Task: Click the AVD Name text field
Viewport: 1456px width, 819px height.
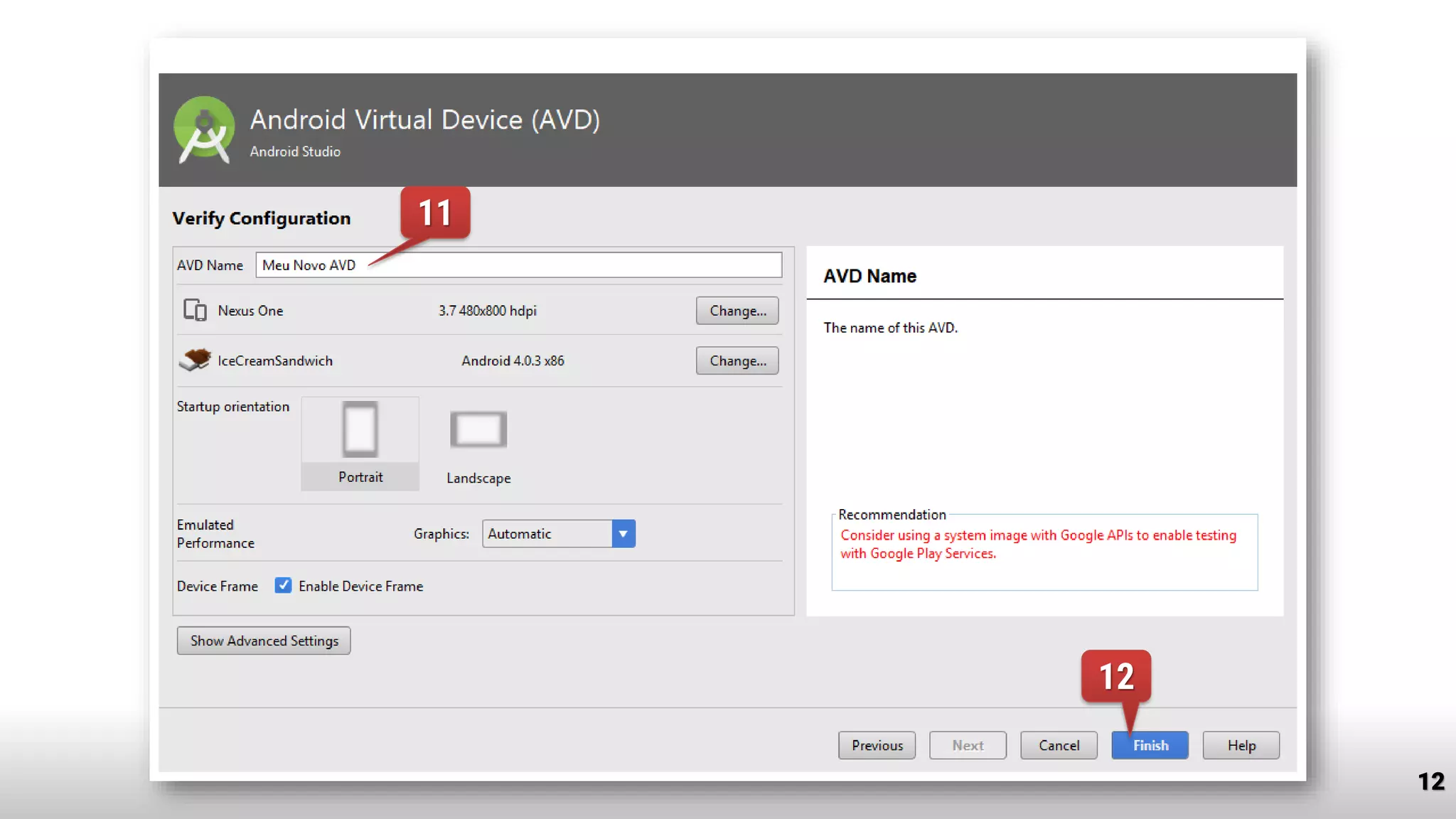Action: (x=518, y=265)
